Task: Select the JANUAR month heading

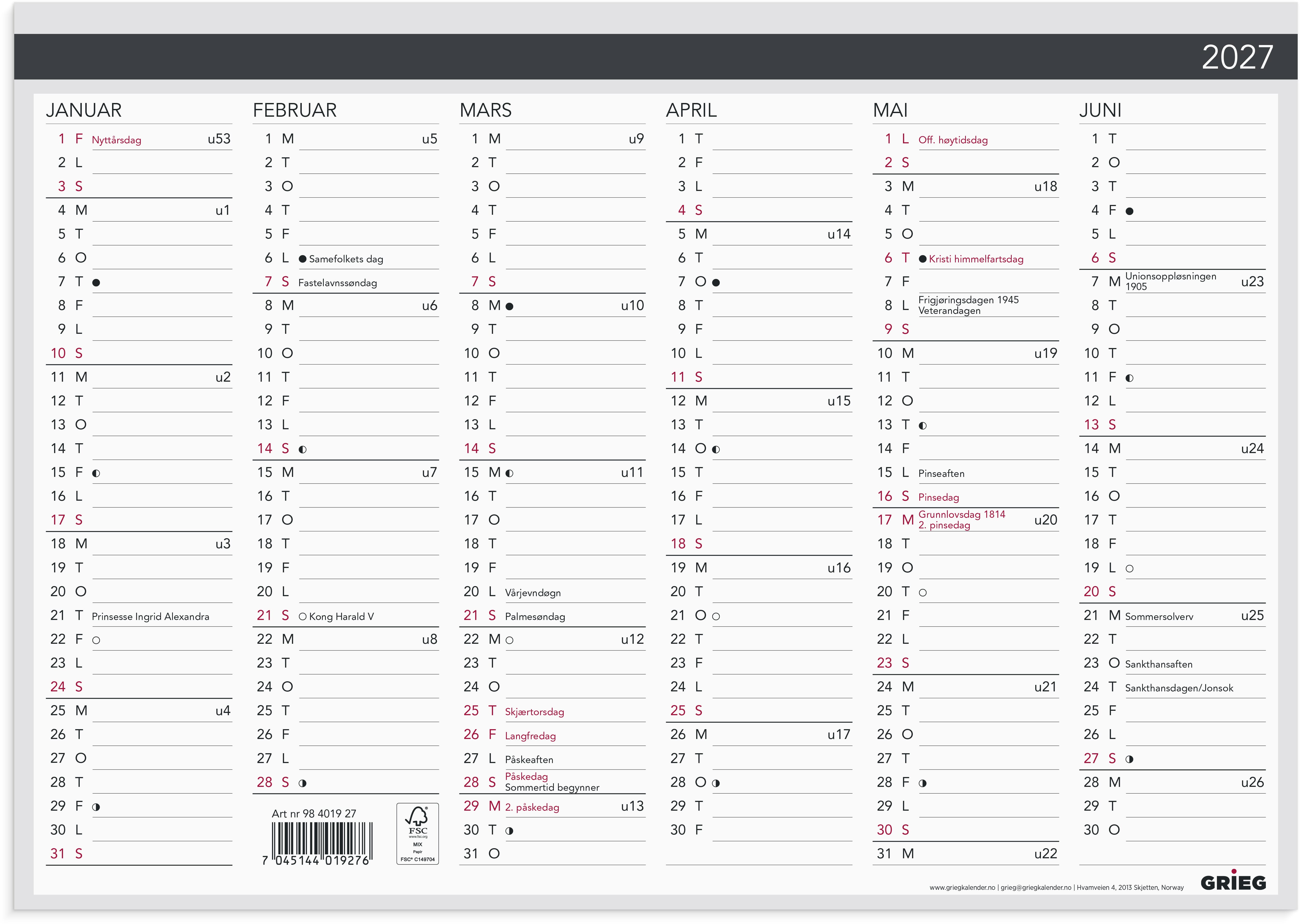Action: [x=84, y=110]
